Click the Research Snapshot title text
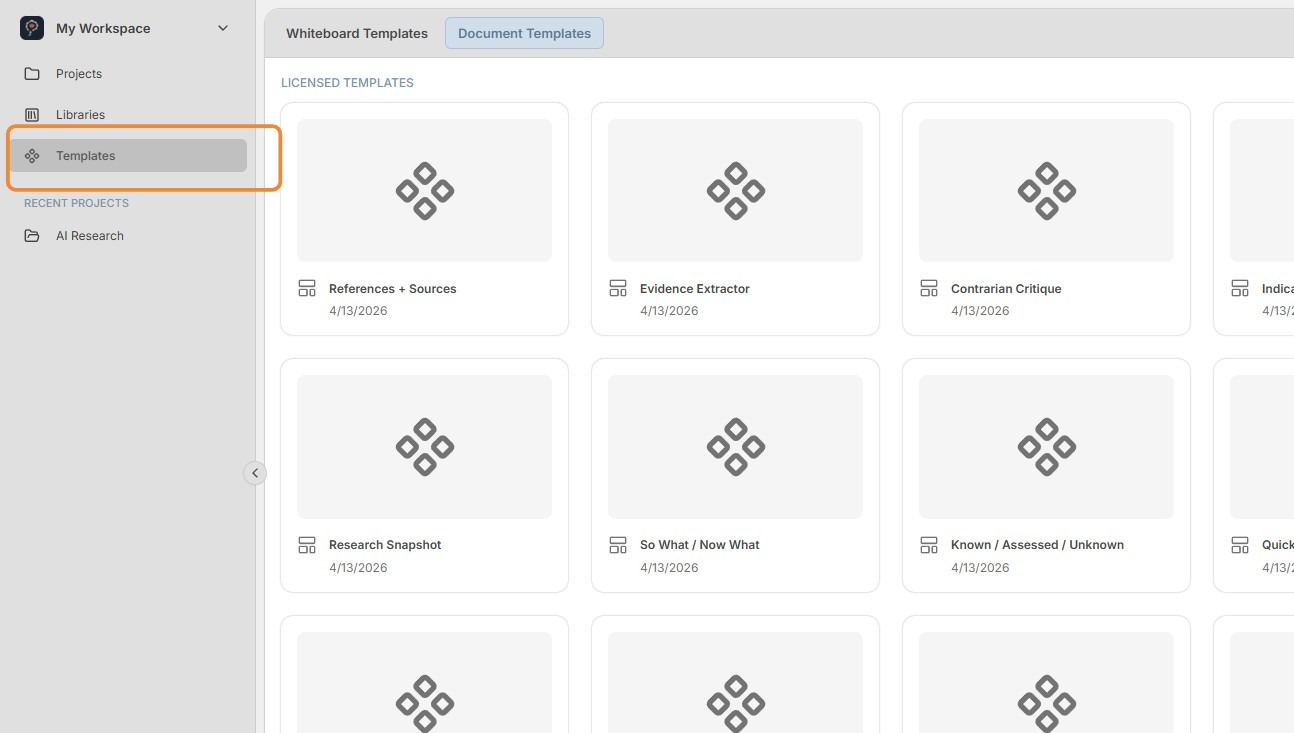The height and width of the screenshot is (733, 1294). tap(385, 545)
